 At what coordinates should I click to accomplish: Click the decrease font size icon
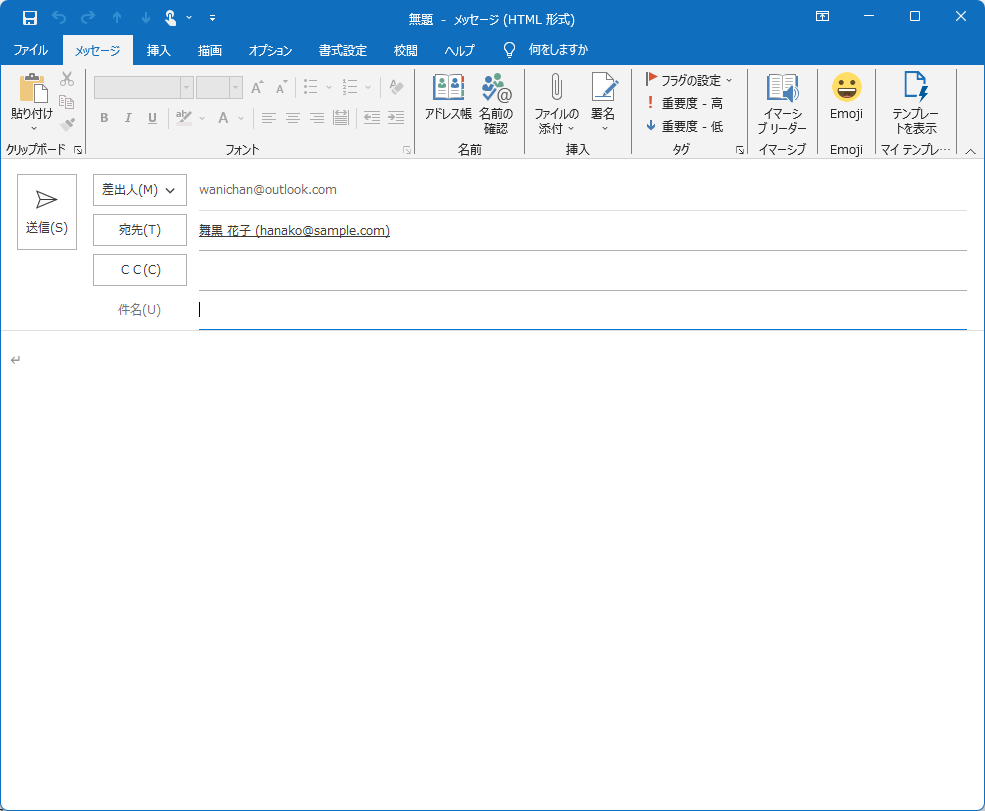[x=281, y=87]
